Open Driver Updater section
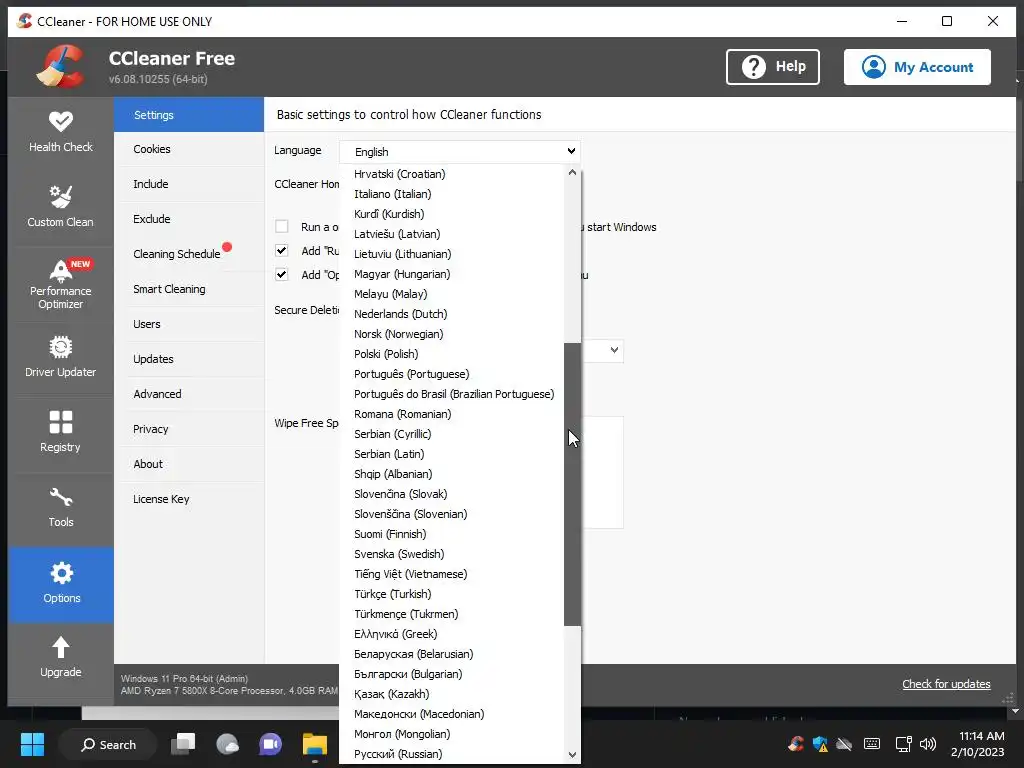1024x768 pixels. [x=61, y=358]
